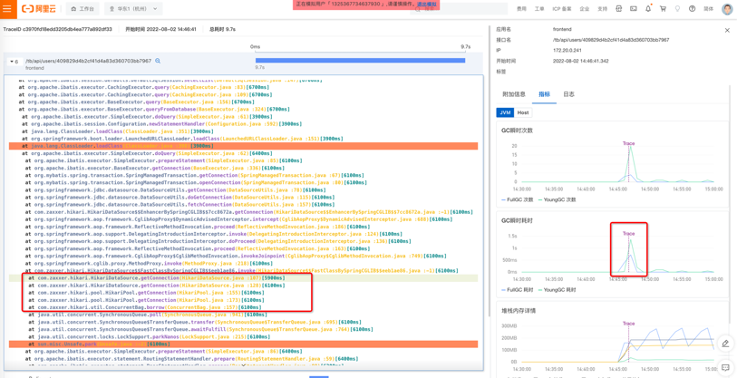The image size is (738, 378).
Task: Click the Configuration.newStatementHandler stack frame
Action: (161, 124)
